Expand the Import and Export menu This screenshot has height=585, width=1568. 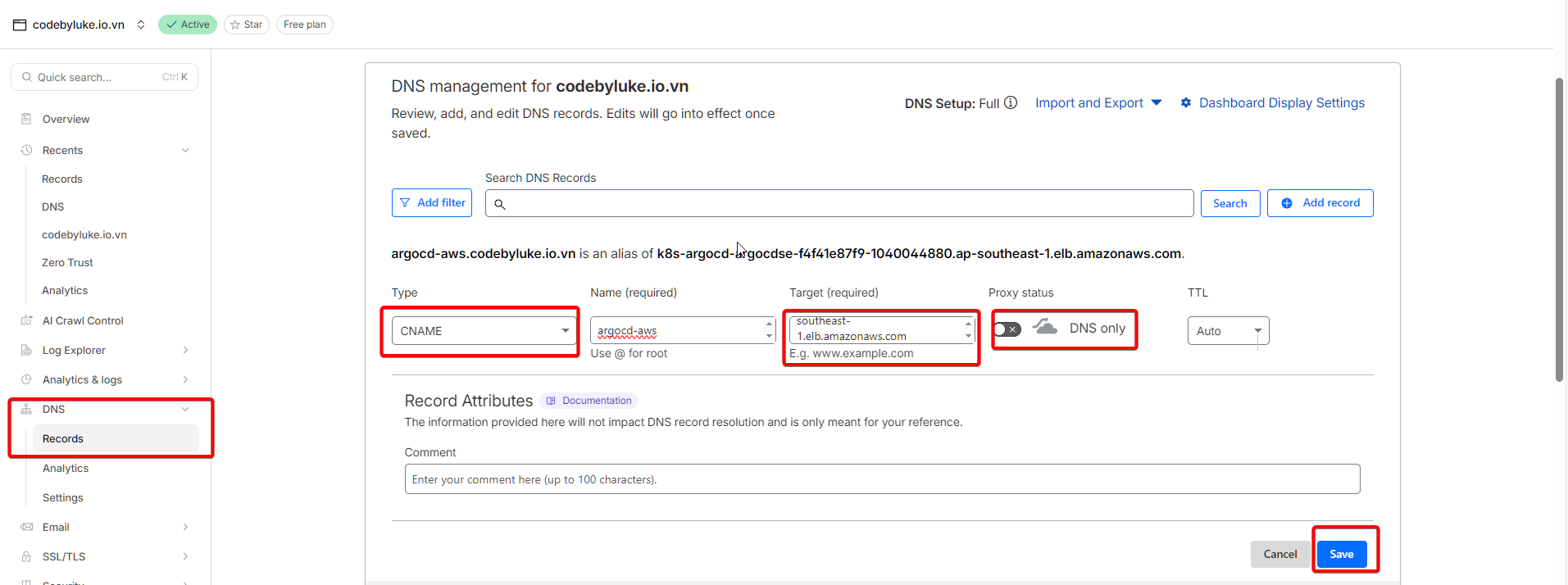pos(1098,103)
